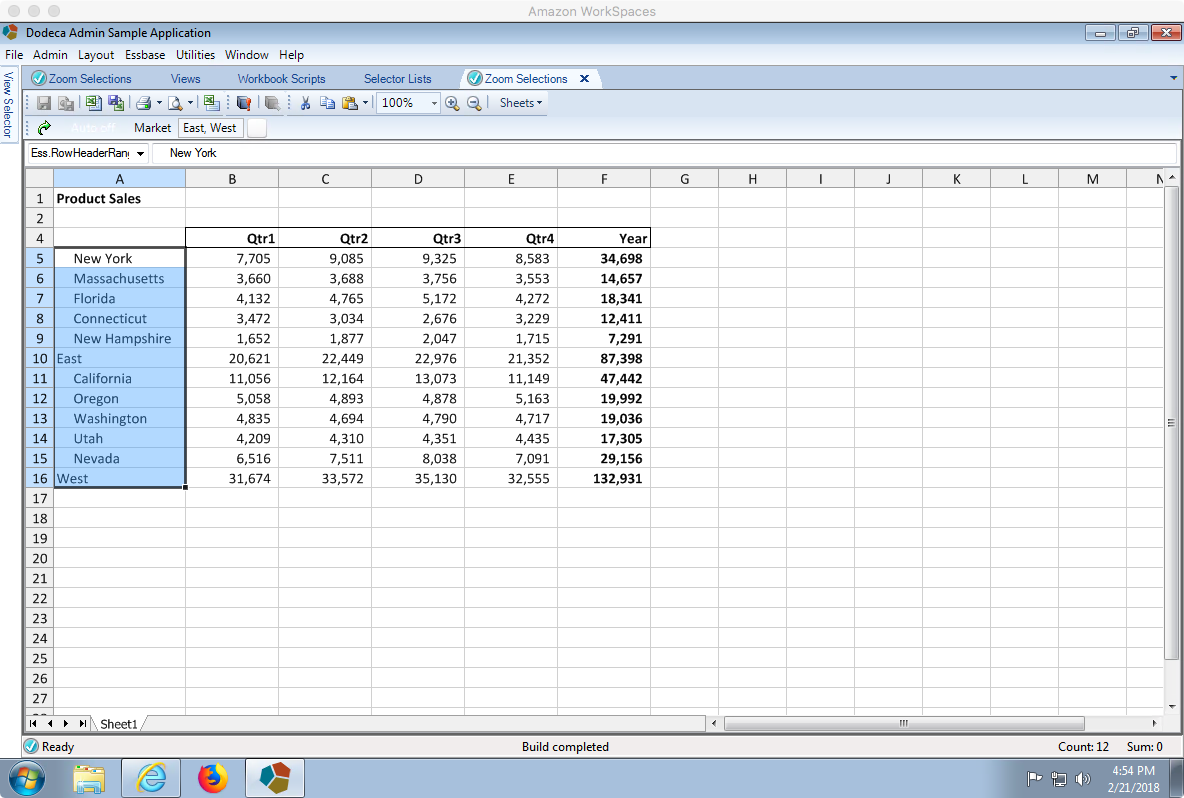Screen dimensions: 1184x798
Task: Click the Essbase cube with exclamation icon
Action: [243, 103]
